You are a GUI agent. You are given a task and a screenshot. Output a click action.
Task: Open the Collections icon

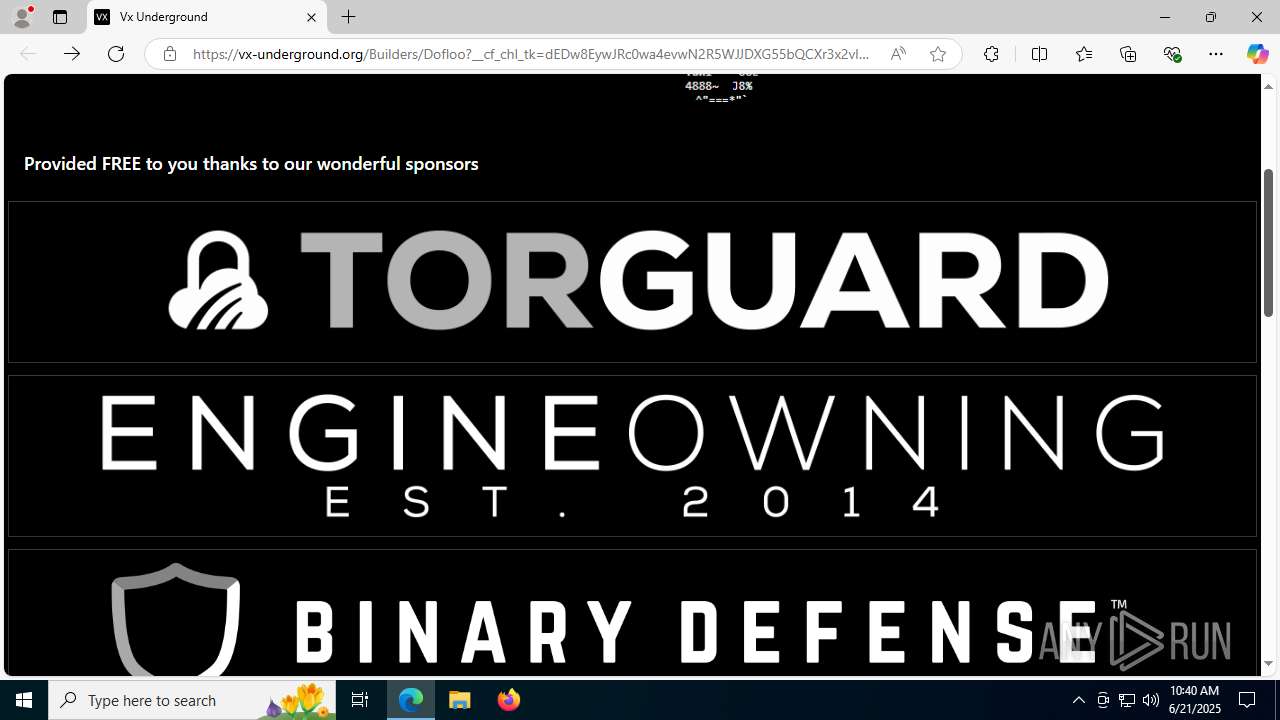(x=1128, y=54)
